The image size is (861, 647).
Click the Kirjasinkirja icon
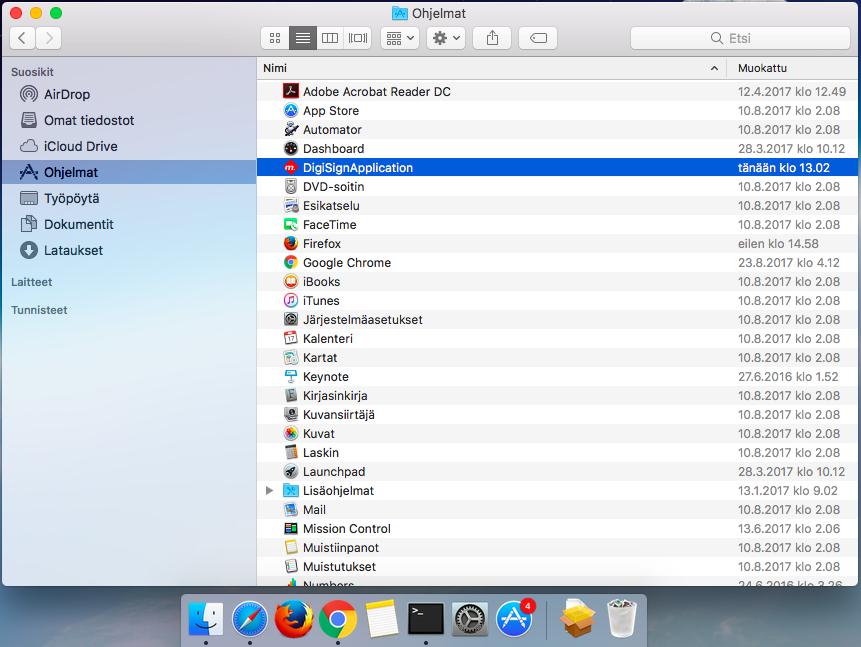pos(290,395)
